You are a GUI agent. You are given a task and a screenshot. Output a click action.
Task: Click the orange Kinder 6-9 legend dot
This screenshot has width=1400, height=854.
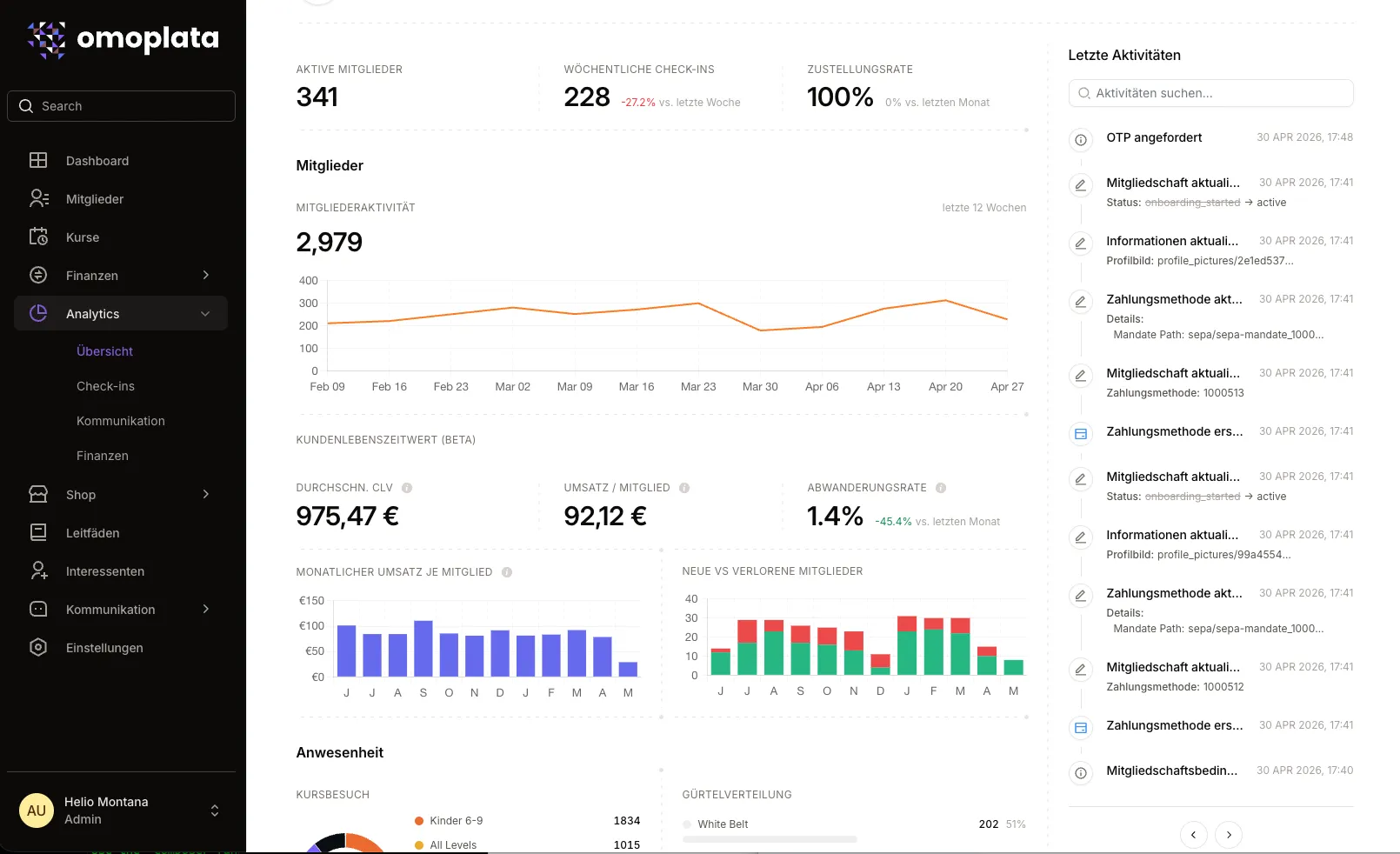pos(419,821)
